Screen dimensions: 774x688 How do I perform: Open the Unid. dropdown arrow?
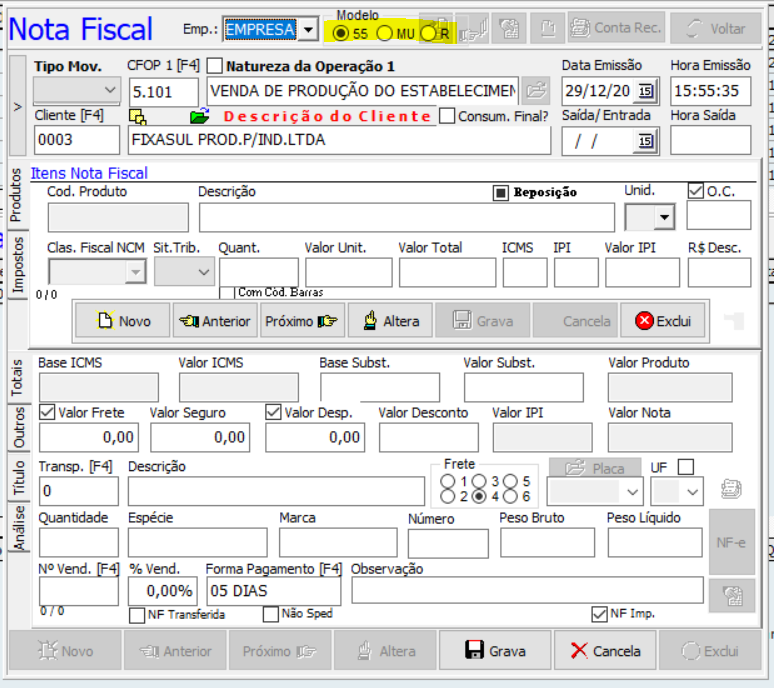click(663, 217)
